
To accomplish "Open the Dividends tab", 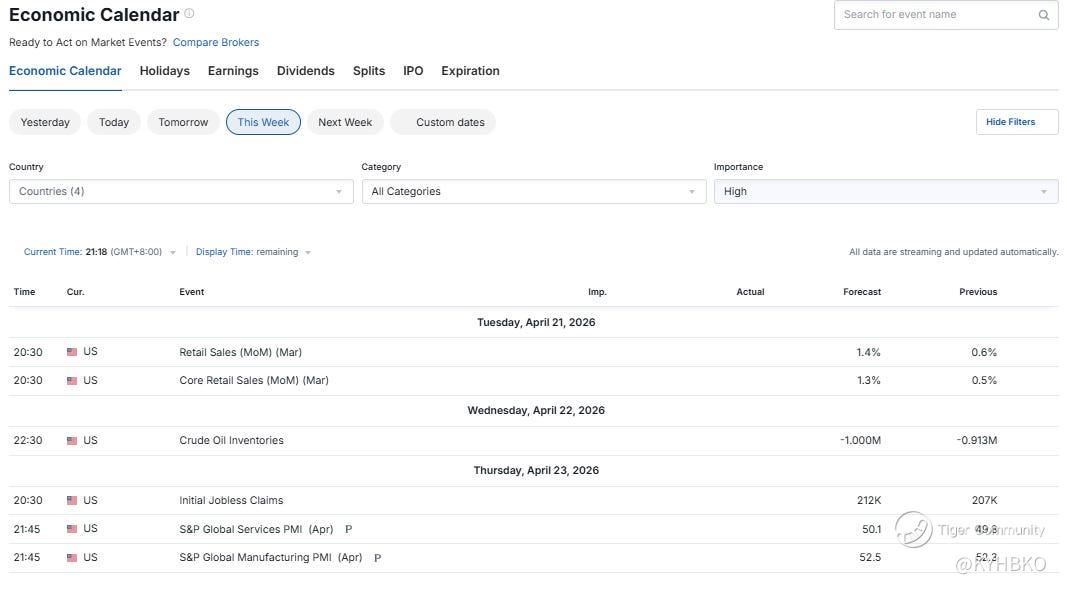I will coord(305,71).
